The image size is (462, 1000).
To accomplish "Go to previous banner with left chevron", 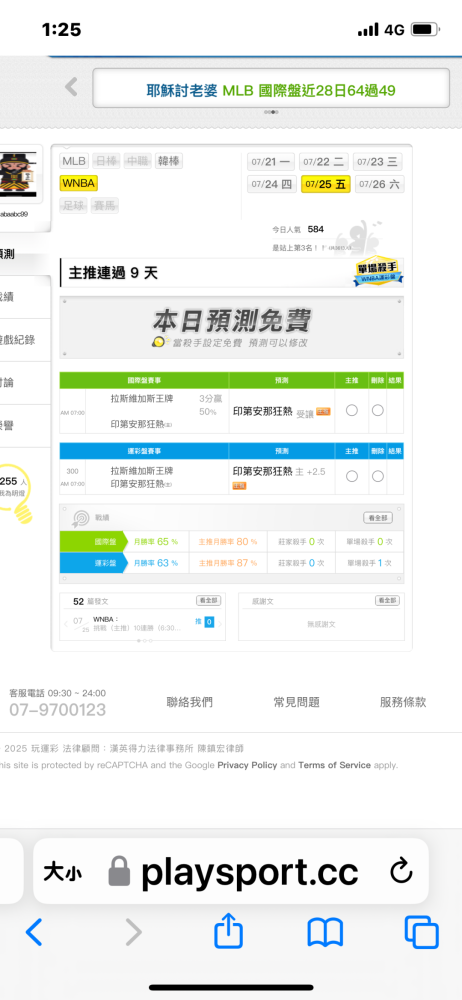I will [71, 87].
